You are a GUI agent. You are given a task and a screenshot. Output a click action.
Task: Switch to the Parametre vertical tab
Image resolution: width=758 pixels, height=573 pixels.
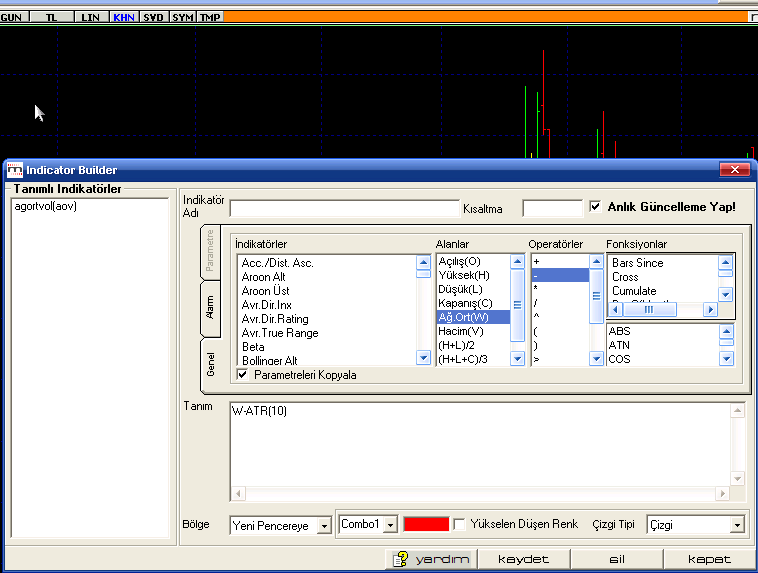[x=210, y=250]
